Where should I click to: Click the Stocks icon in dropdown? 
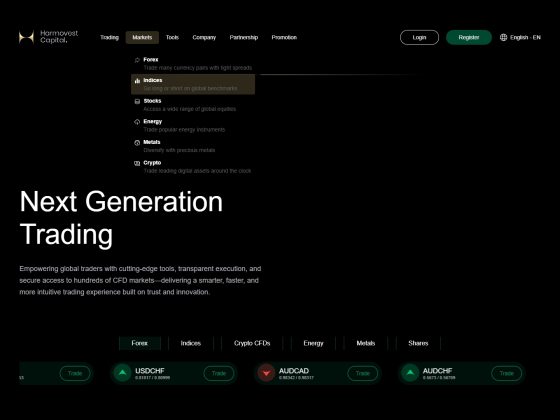tap(137, 101)
